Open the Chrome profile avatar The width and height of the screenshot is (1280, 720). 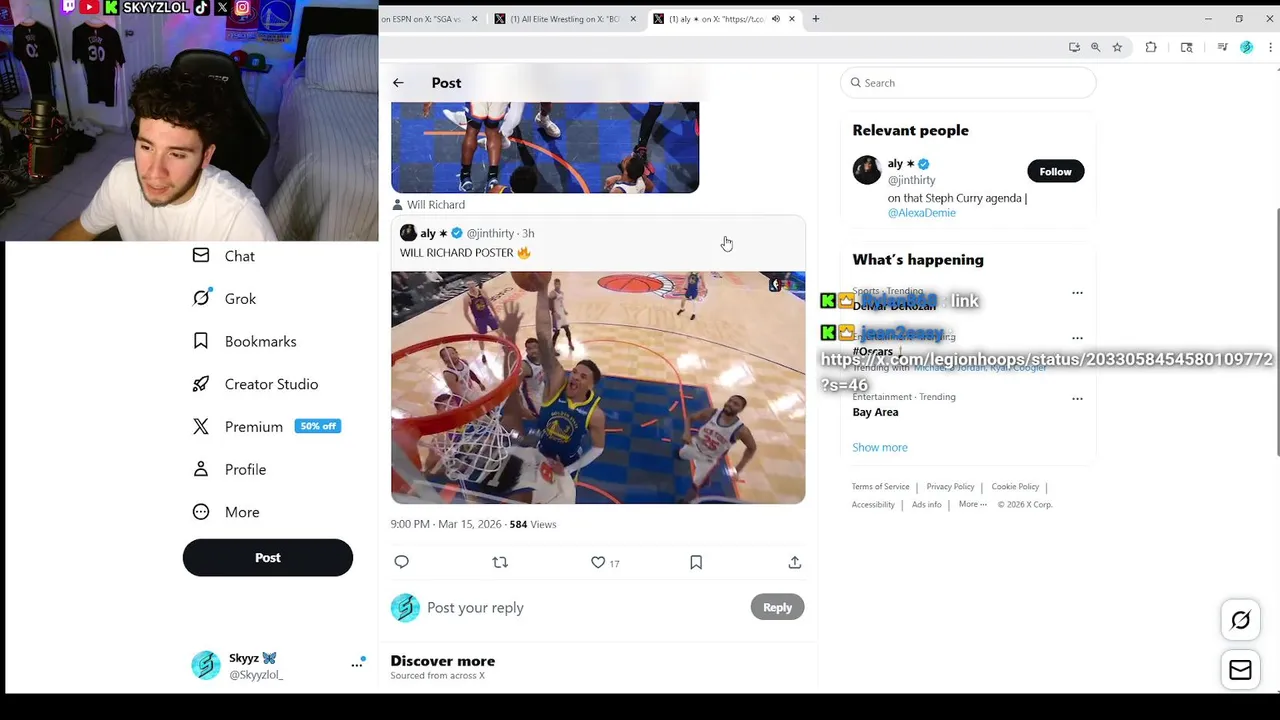(1246, 47)
